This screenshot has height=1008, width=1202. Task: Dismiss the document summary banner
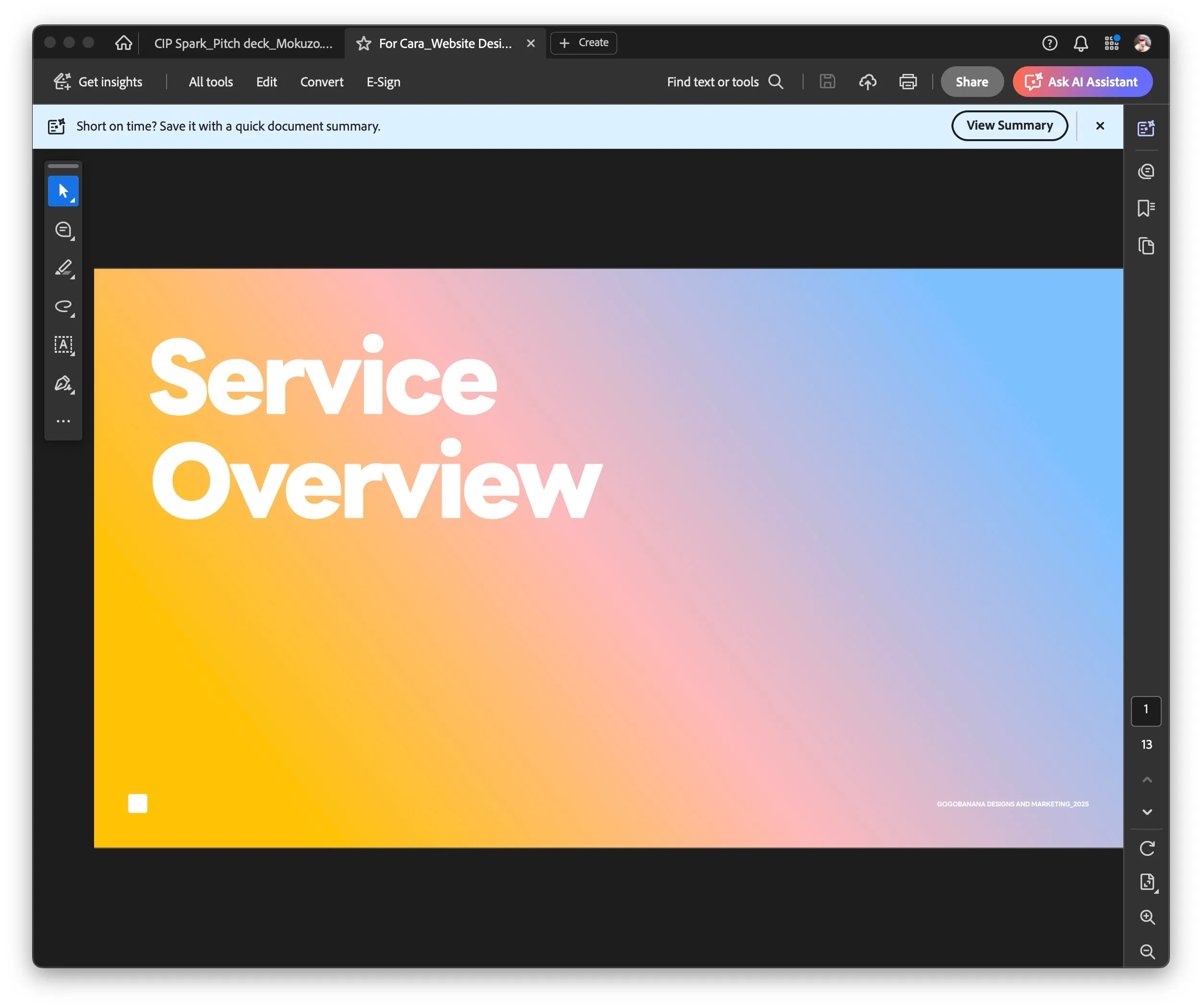pyautogui.click(x=1100, y=126)
